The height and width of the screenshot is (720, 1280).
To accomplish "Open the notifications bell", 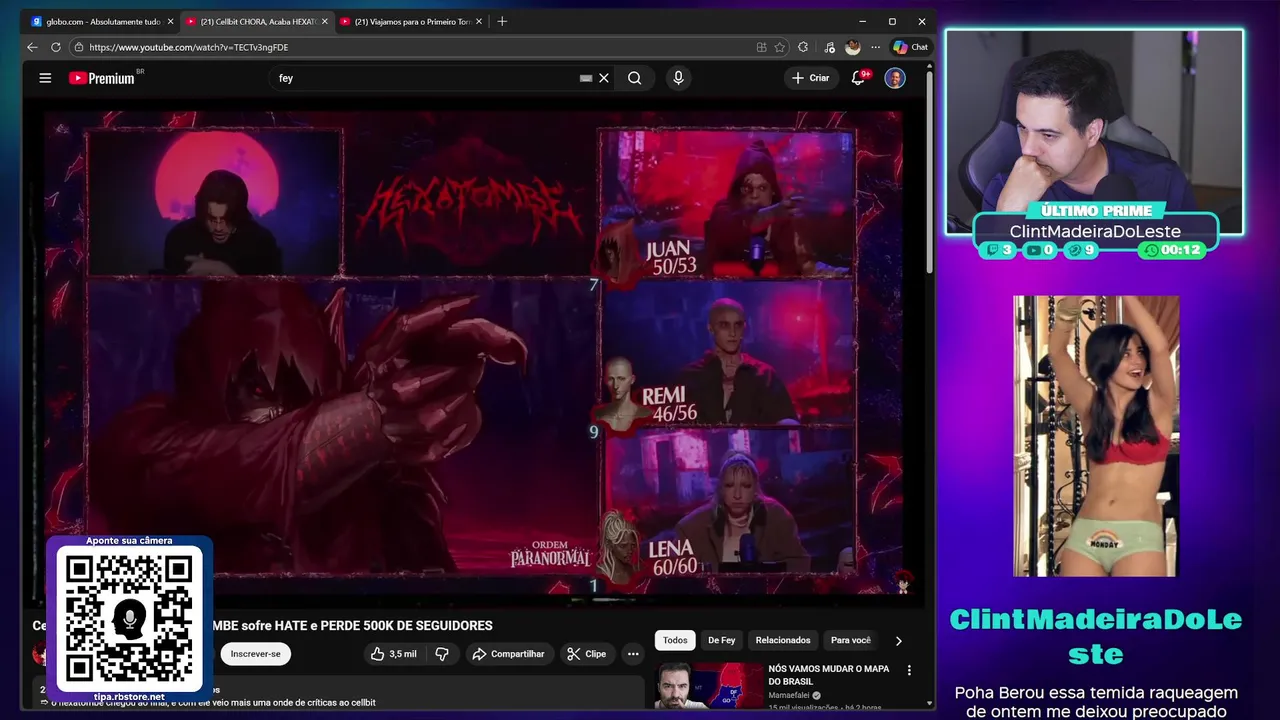I will [x=858, y=78].
